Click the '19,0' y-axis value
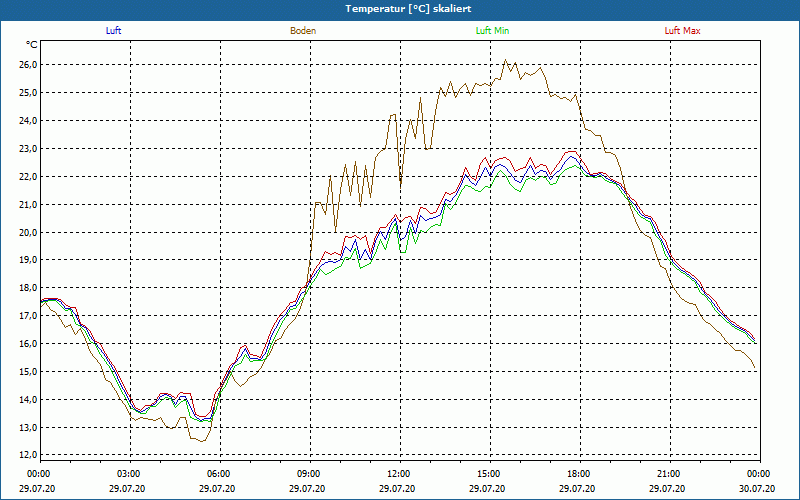Screen dimensions: 800x500 point(28,260)
